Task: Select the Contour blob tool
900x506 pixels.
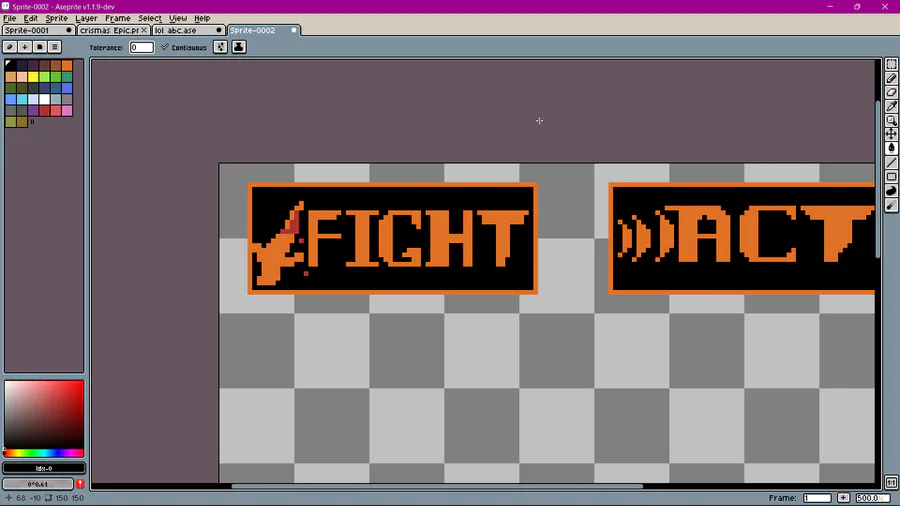Action: point(891,190)
